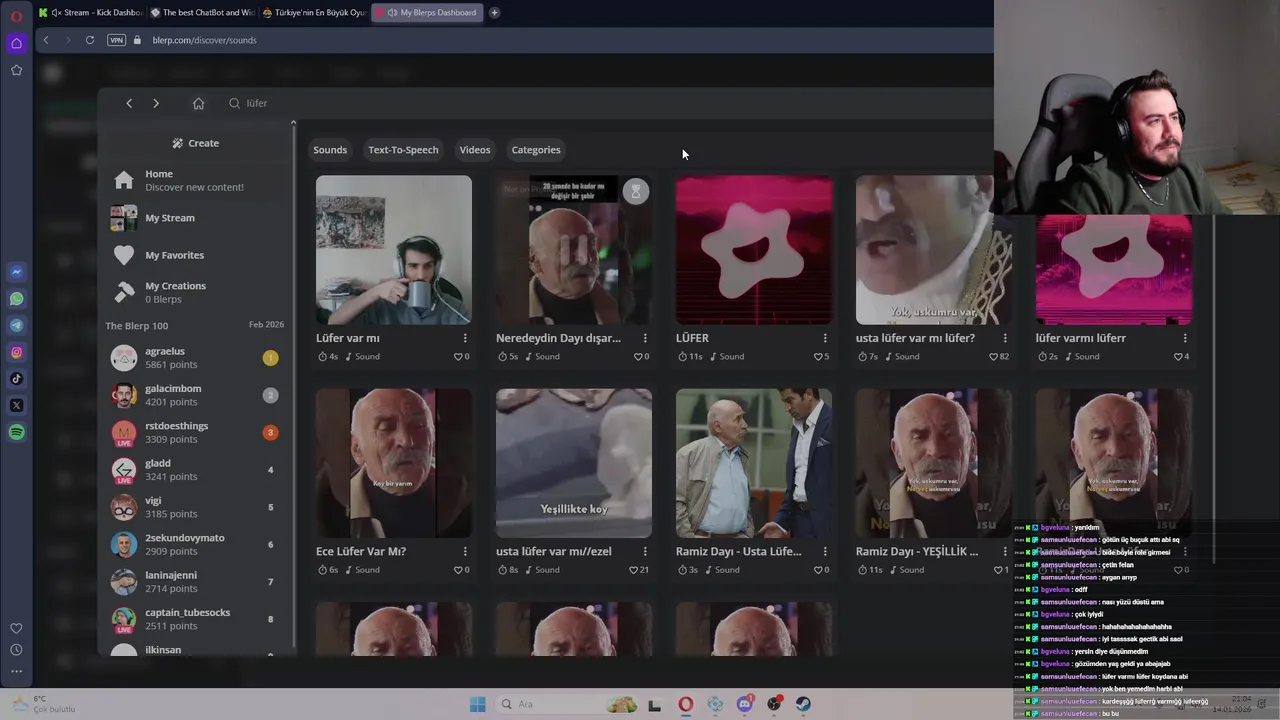Go back using the Blerp panel's left arrow
1280x720 pixels.
(x=129, y=103)
